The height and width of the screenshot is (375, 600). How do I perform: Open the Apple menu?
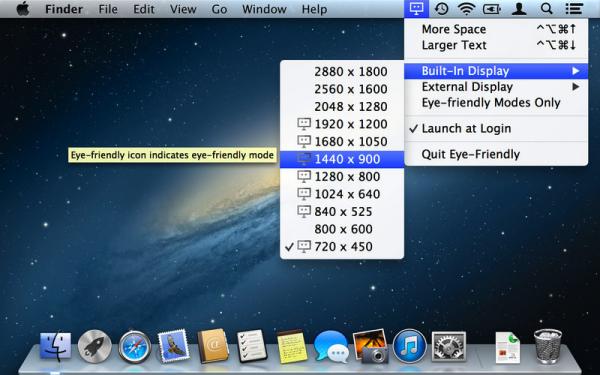coord(23,8)
